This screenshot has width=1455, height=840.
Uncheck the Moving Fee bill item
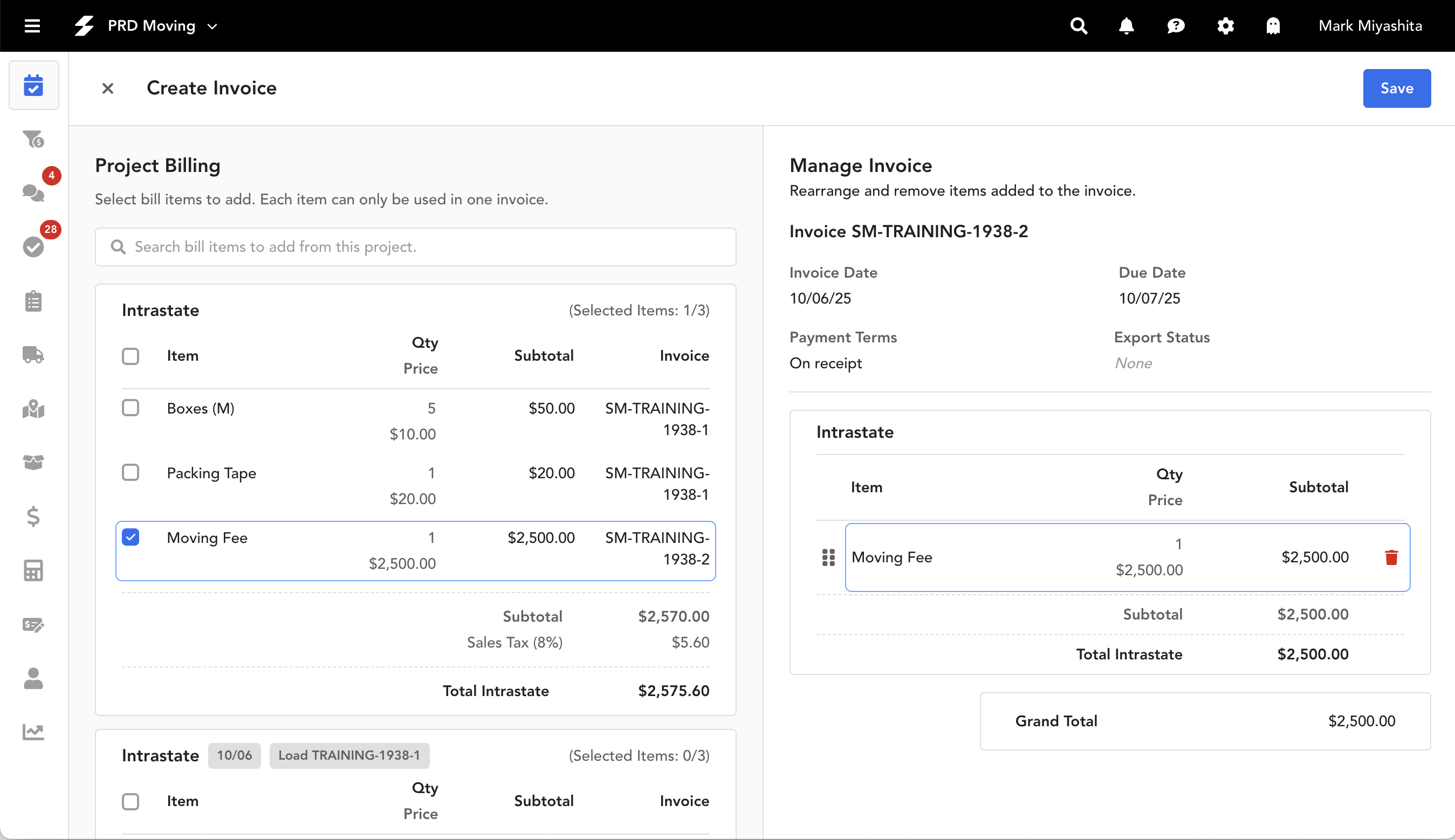pyautogui.click(x=131, y=537)
